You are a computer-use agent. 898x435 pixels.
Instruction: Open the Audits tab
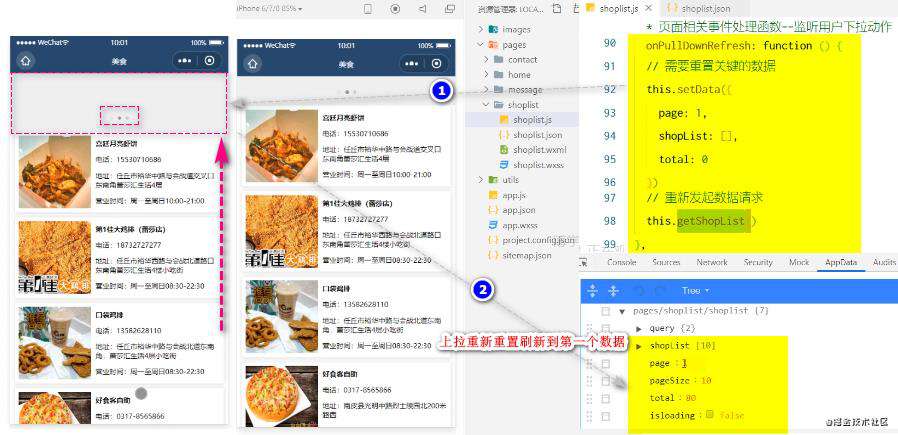(884, 262)
